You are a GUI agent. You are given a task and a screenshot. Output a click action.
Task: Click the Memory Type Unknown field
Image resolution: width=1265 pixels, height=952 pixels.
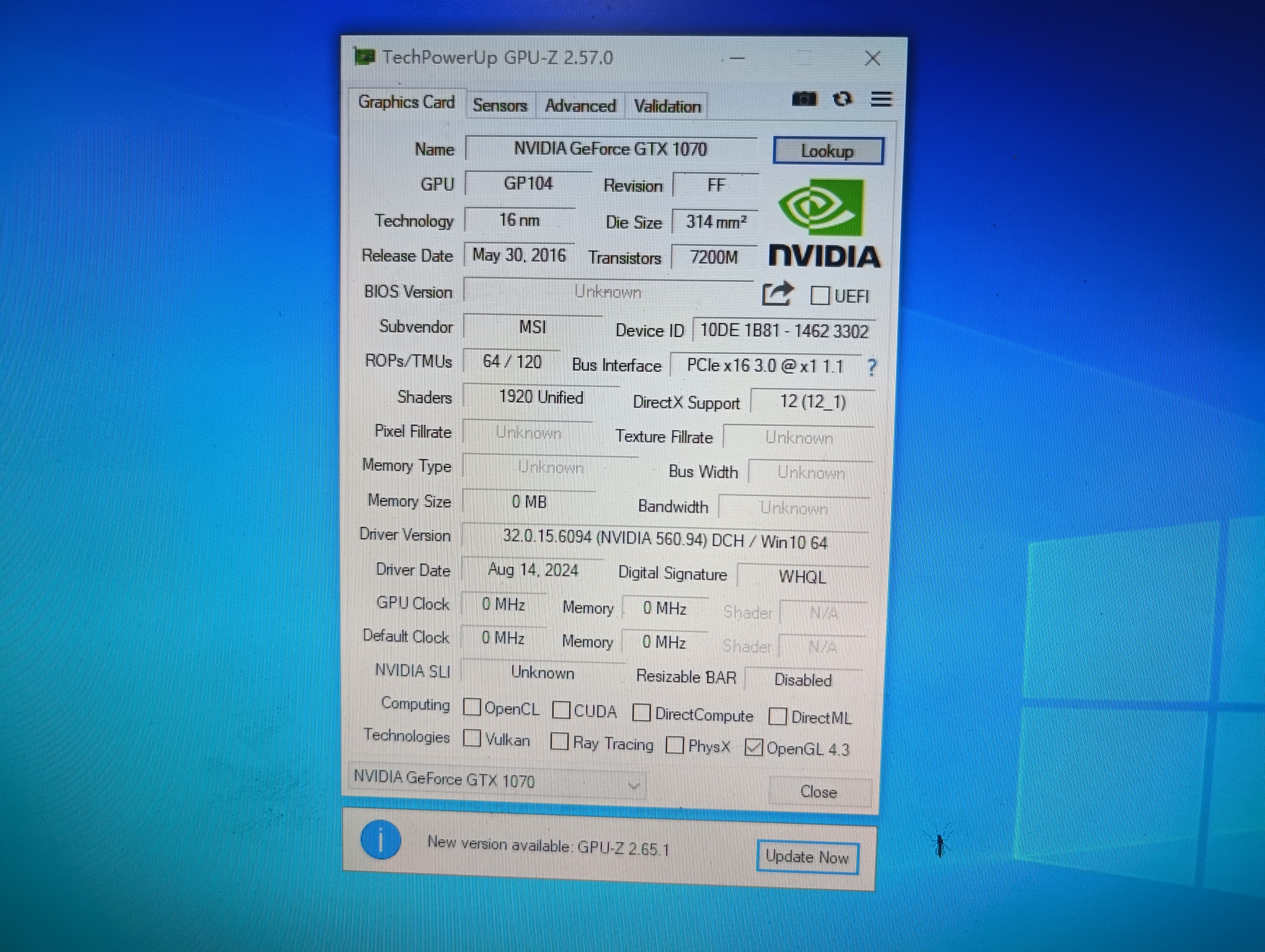tap(551, 467)
